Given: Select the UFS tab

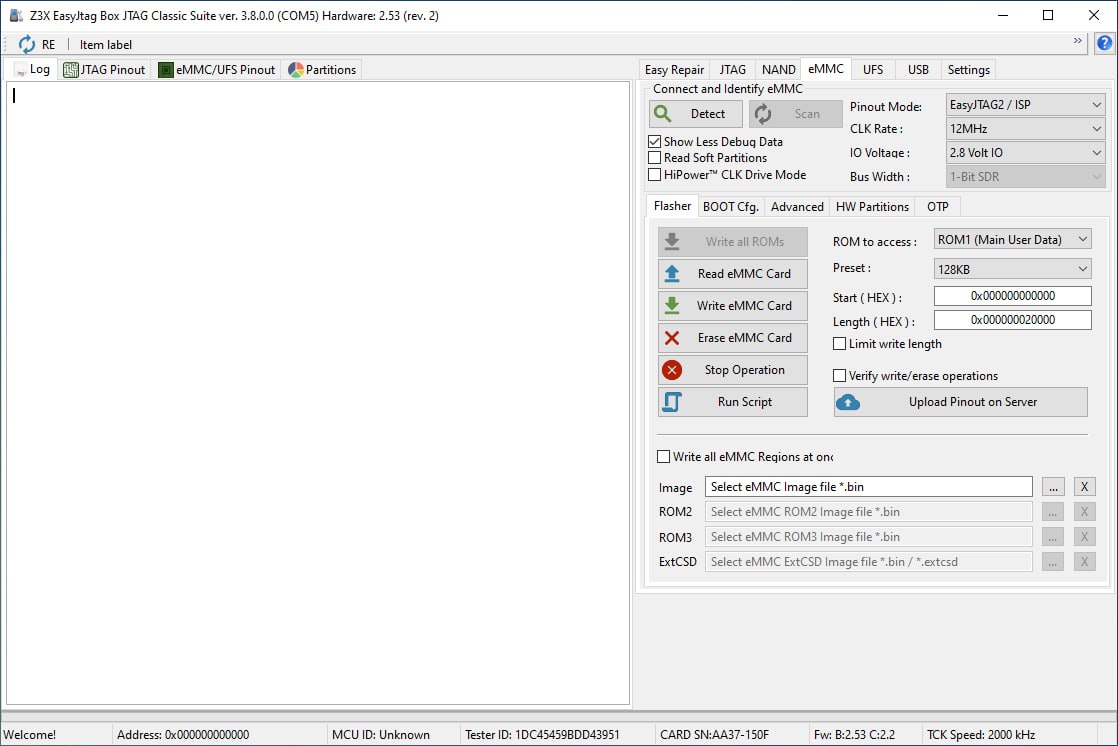Looking at the screenshot, I should tap(873, 70).
